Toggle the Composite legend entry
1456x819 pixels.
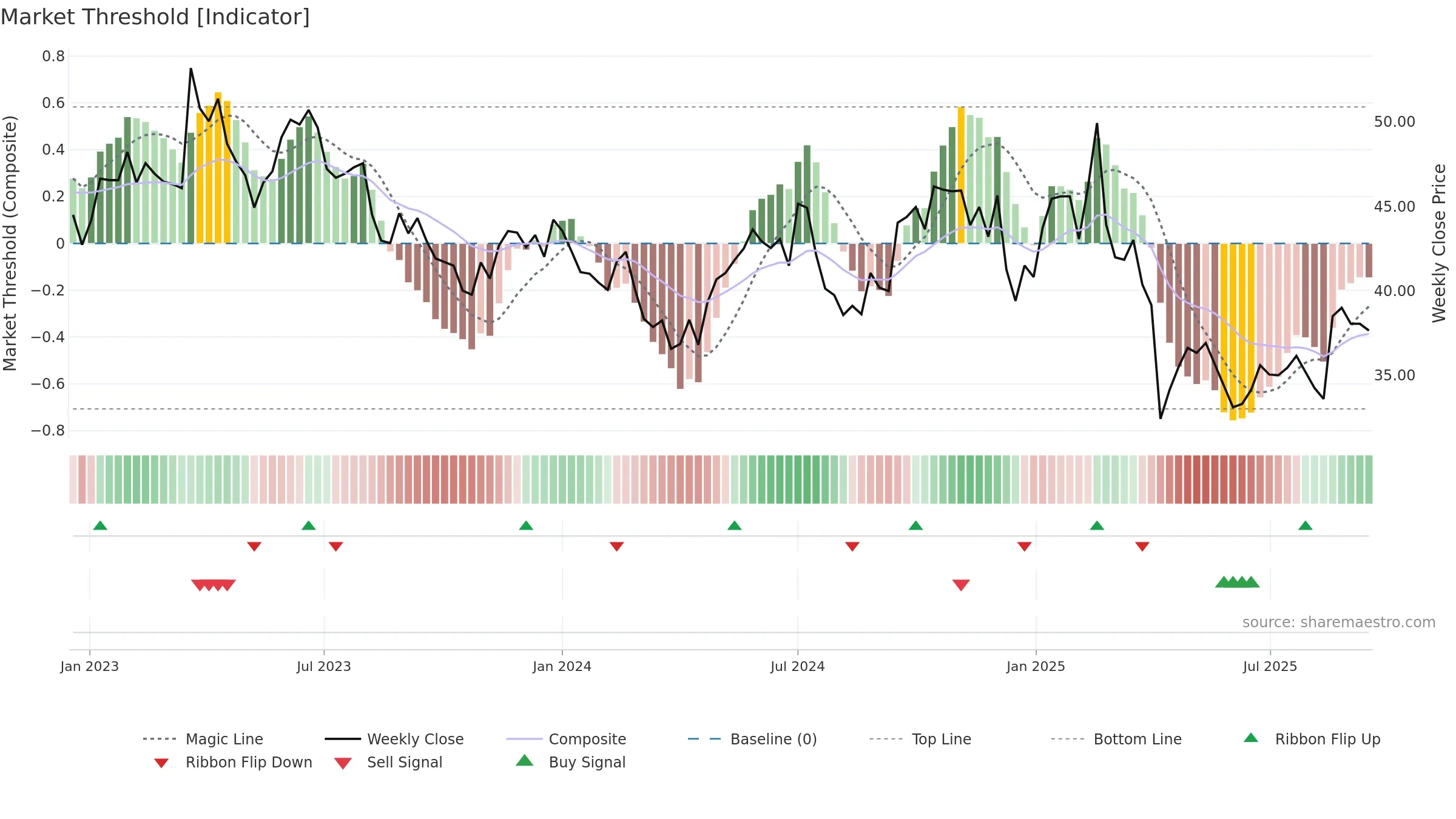click(566, 739)
